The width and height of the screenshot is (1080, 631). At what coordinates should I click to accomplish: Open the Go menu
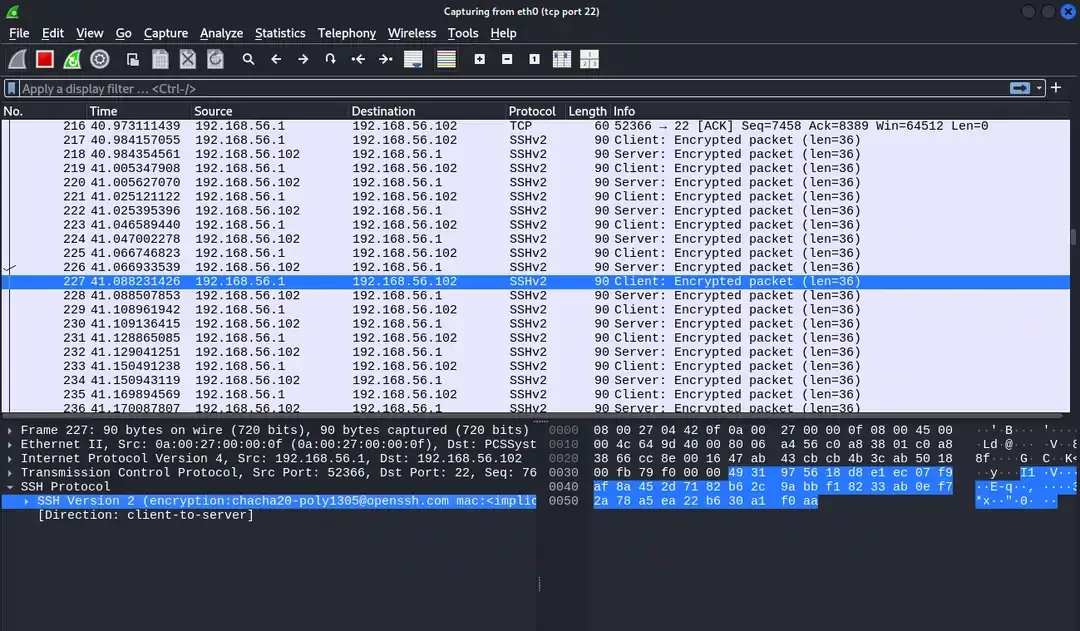coord(123,33)
